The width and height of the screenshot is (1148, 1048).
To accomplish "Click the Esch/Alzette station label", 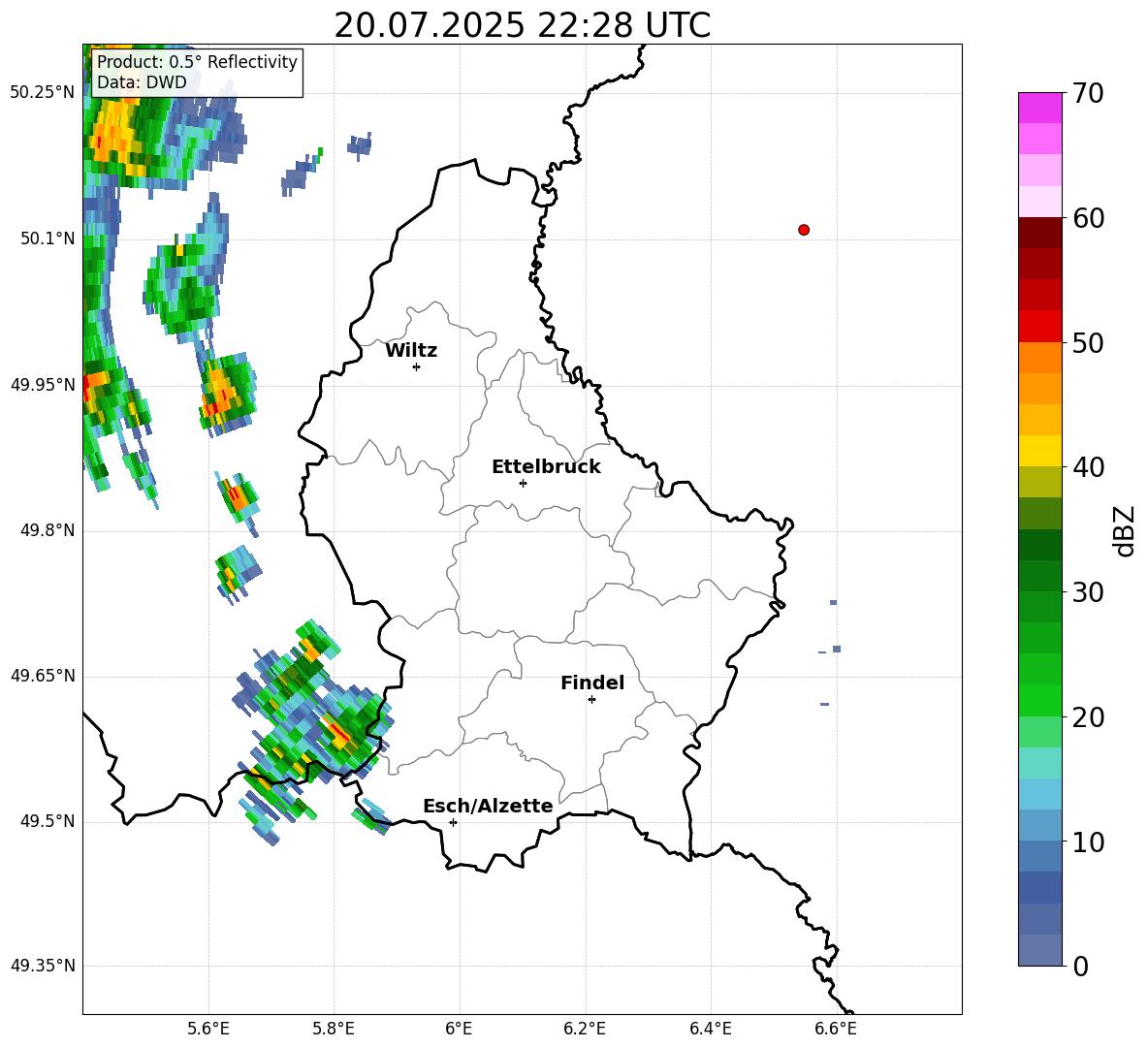I will [488, 806].
